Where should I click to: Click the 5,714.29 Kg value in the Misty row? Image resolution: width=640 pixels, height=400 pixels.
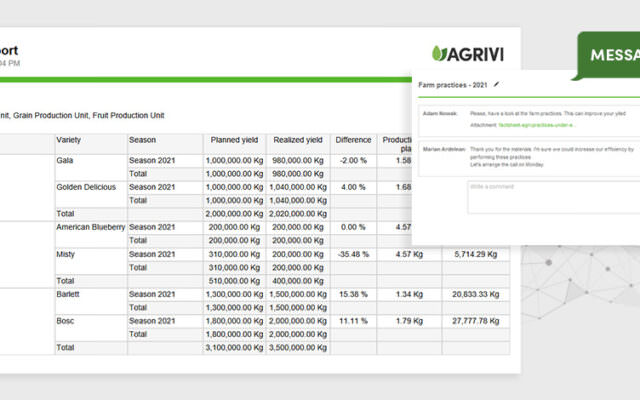point(476,254)
